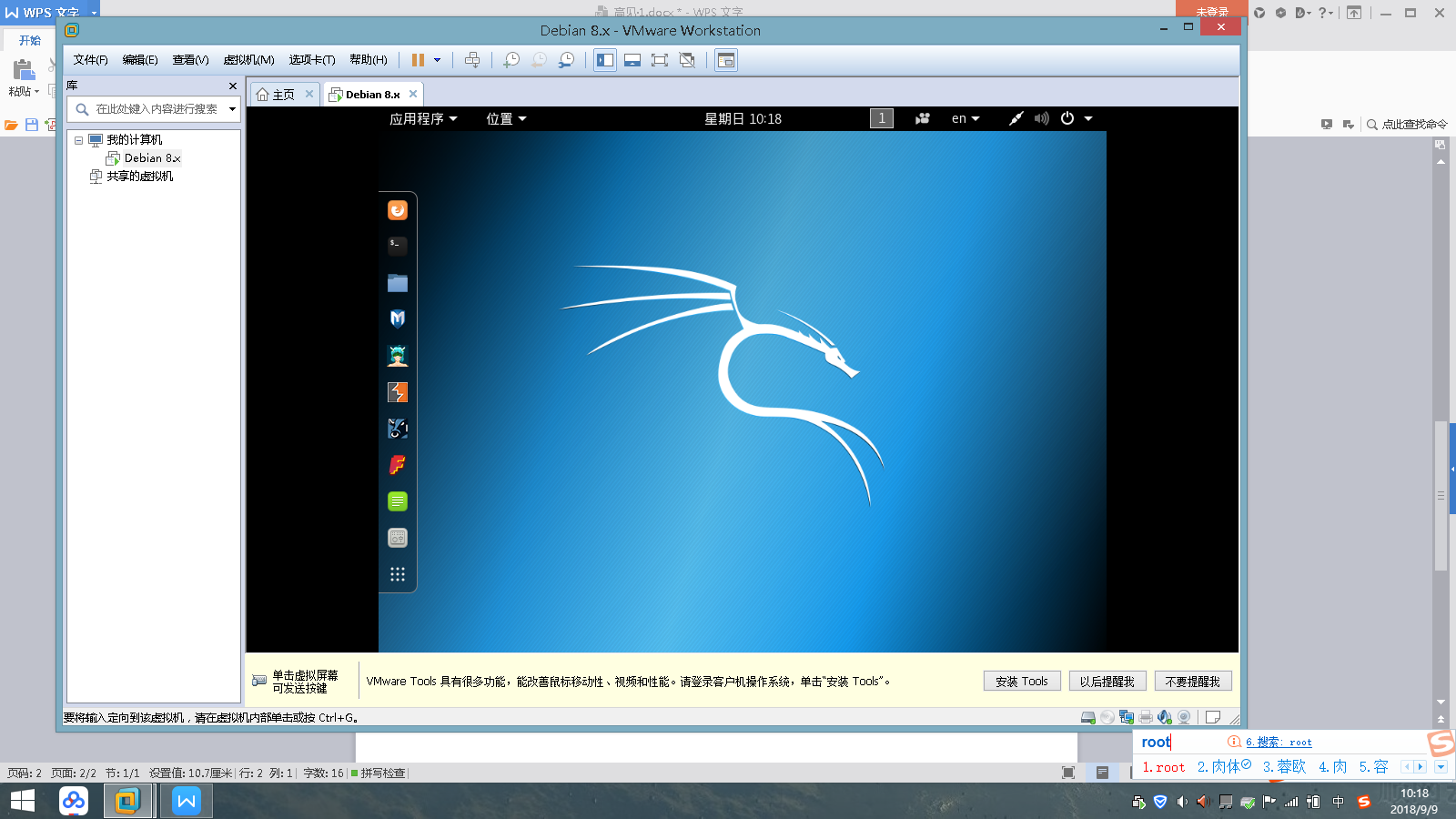The width and height of the screenshot is (1456, 819).
Task: Launch Burp Suite from the Kali dock
Action: [398, 392]
